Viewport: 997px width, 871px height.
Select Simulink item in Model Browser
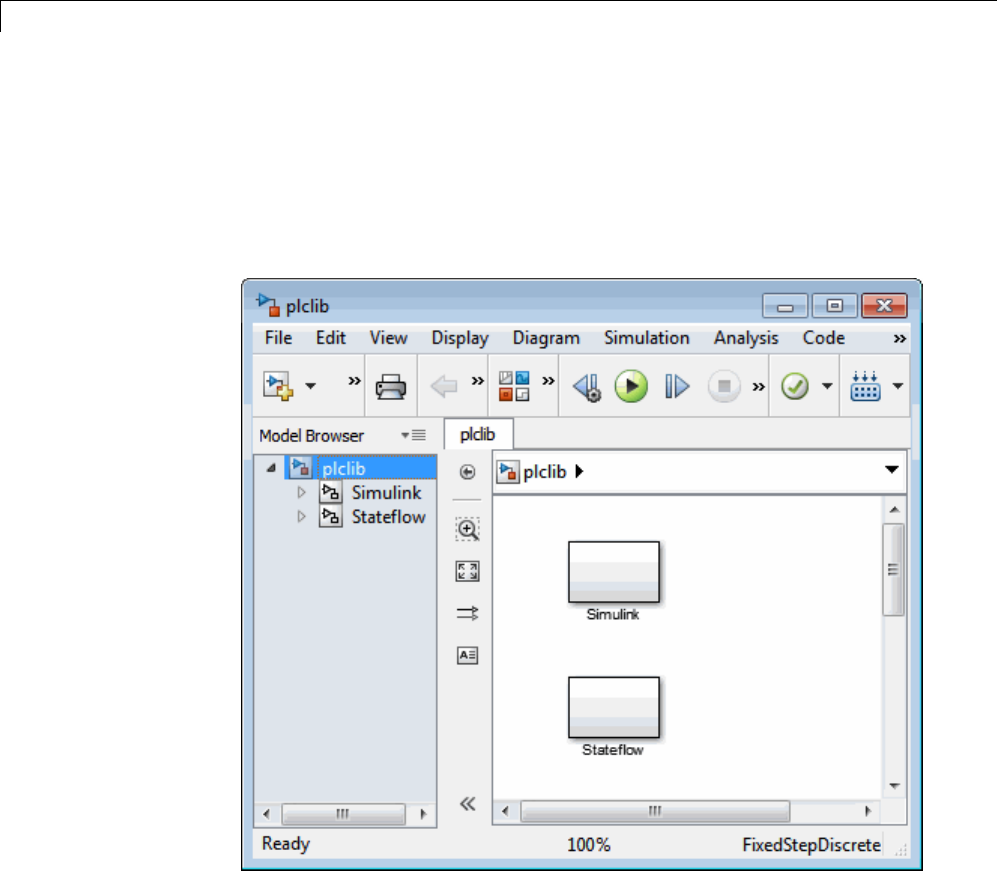click(387, 493)
